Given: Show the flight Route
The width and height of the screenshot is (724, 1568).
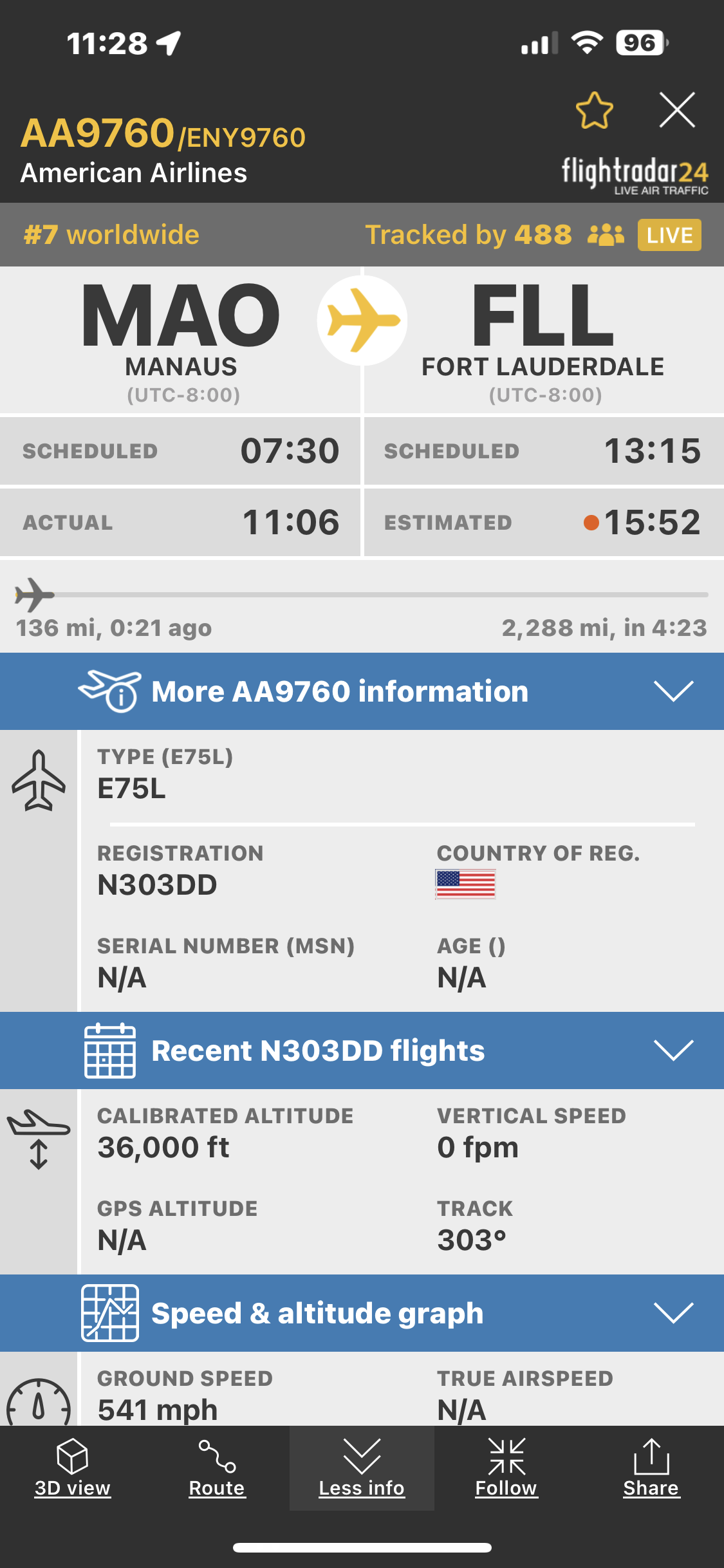Looking at the screenshot, I should pos(217,1468).
